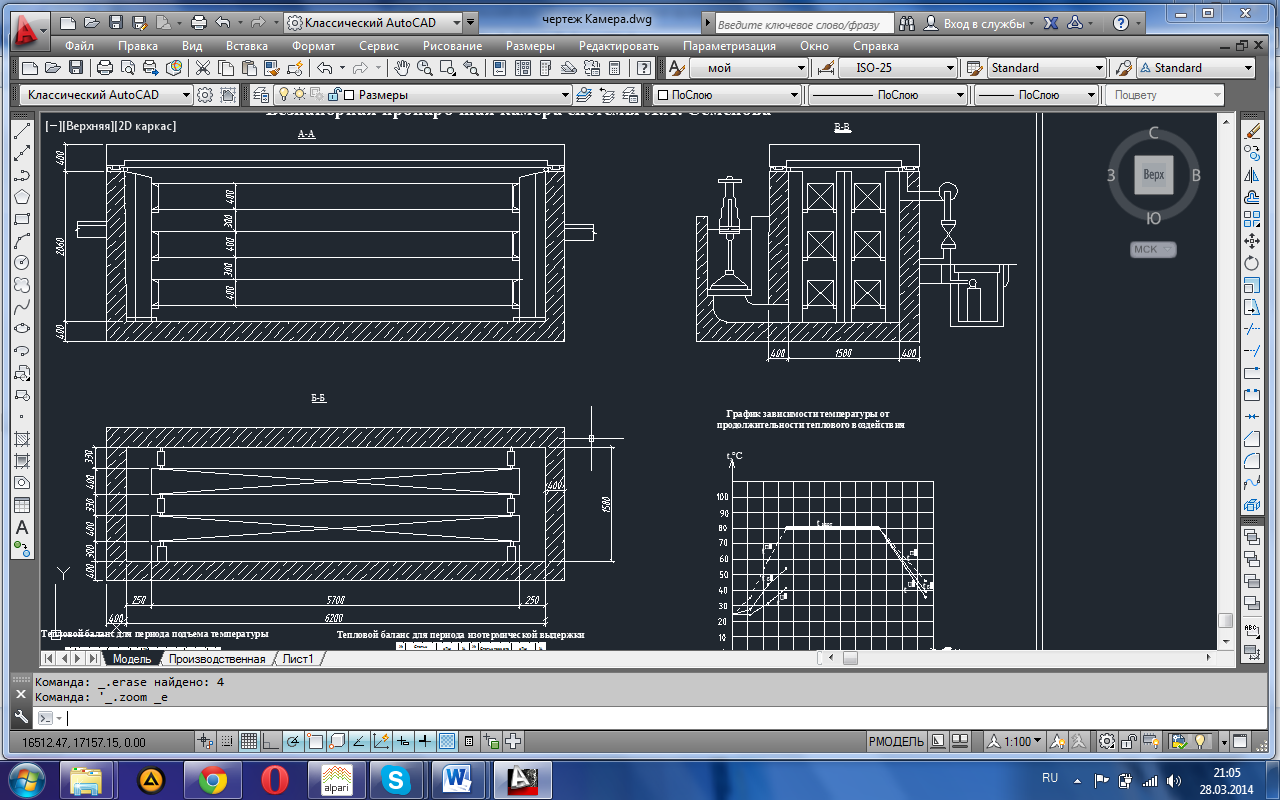1280x800 pixels.
Task: Open the Файл menu
Action: [x=80, y=46]
